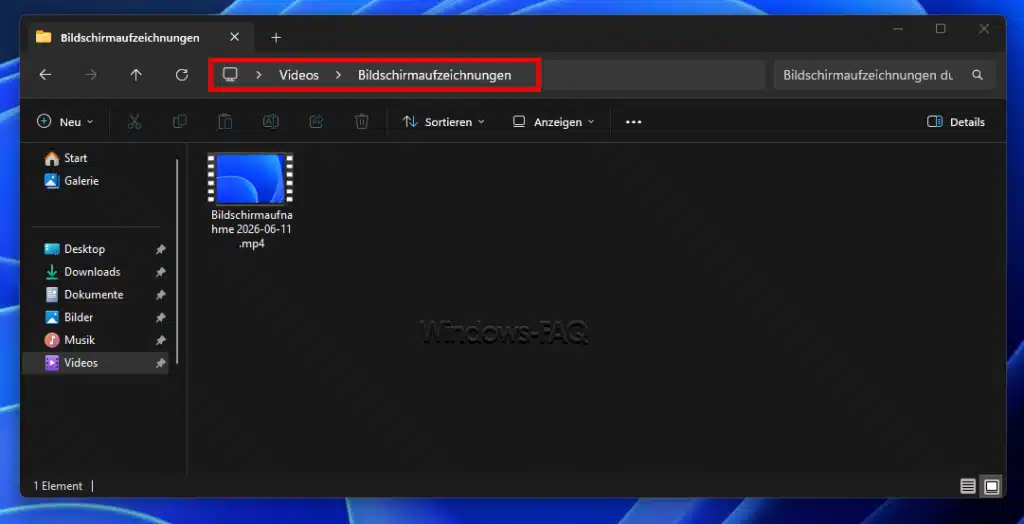Click the 1 Element status text
Screen dimensions: 1024x524
tap(57, 486)
